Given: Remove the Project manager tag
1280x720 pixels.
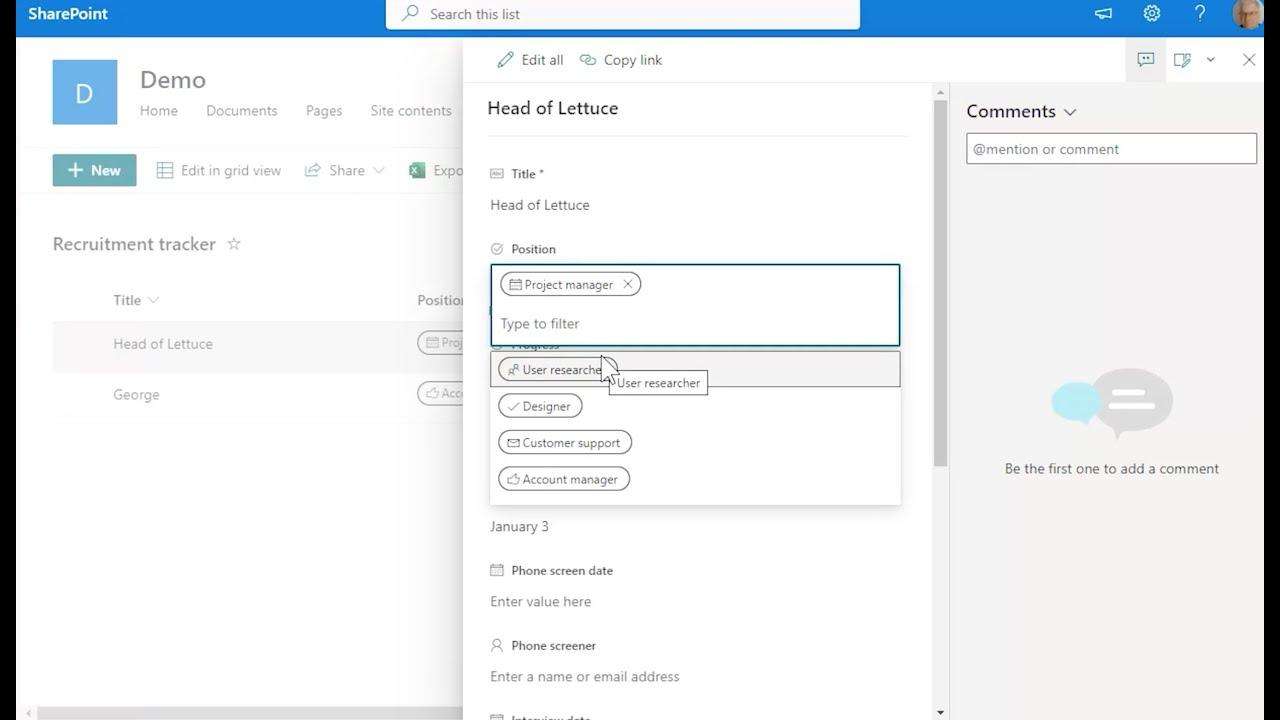Looking at the screenshot, I should click(628, 284).
